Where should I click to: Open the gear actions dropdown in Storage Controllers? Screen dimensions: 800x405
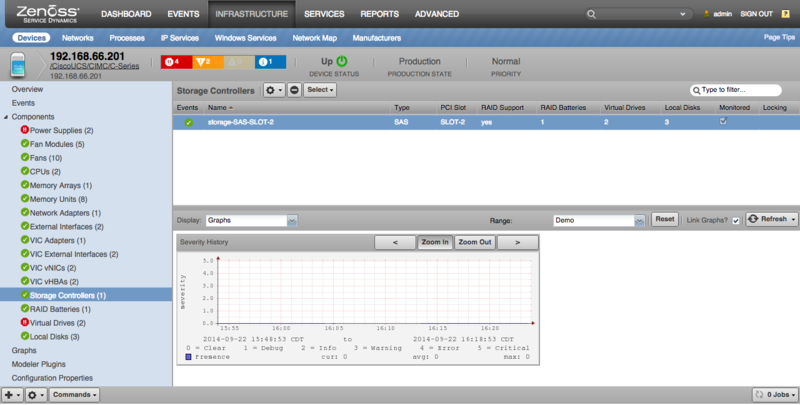pos(274,90)
